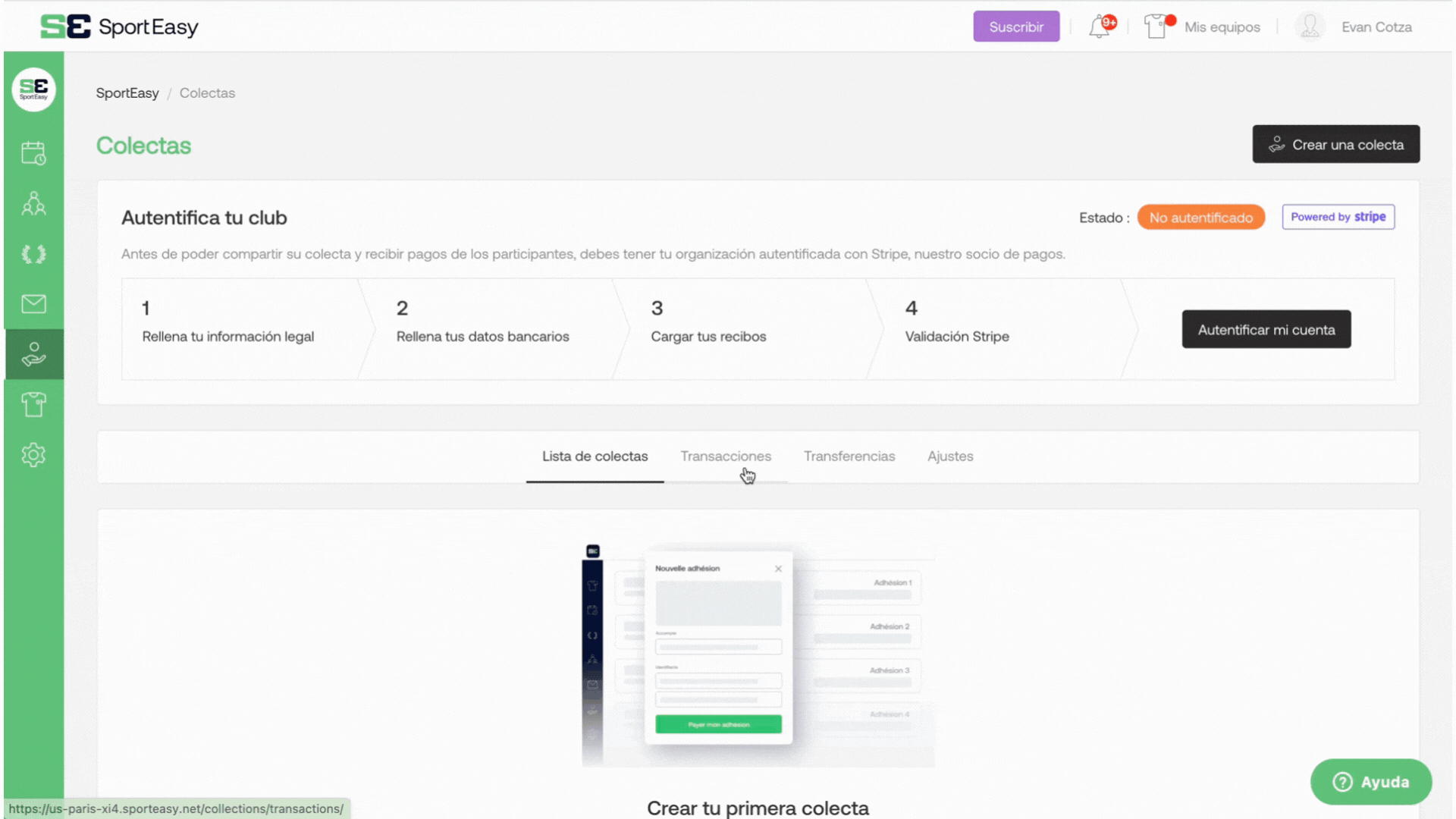Click the Autentifica tu club heading
This screenshot has height=819, width=1456.
pyautogui.click(x=204, y=218)
